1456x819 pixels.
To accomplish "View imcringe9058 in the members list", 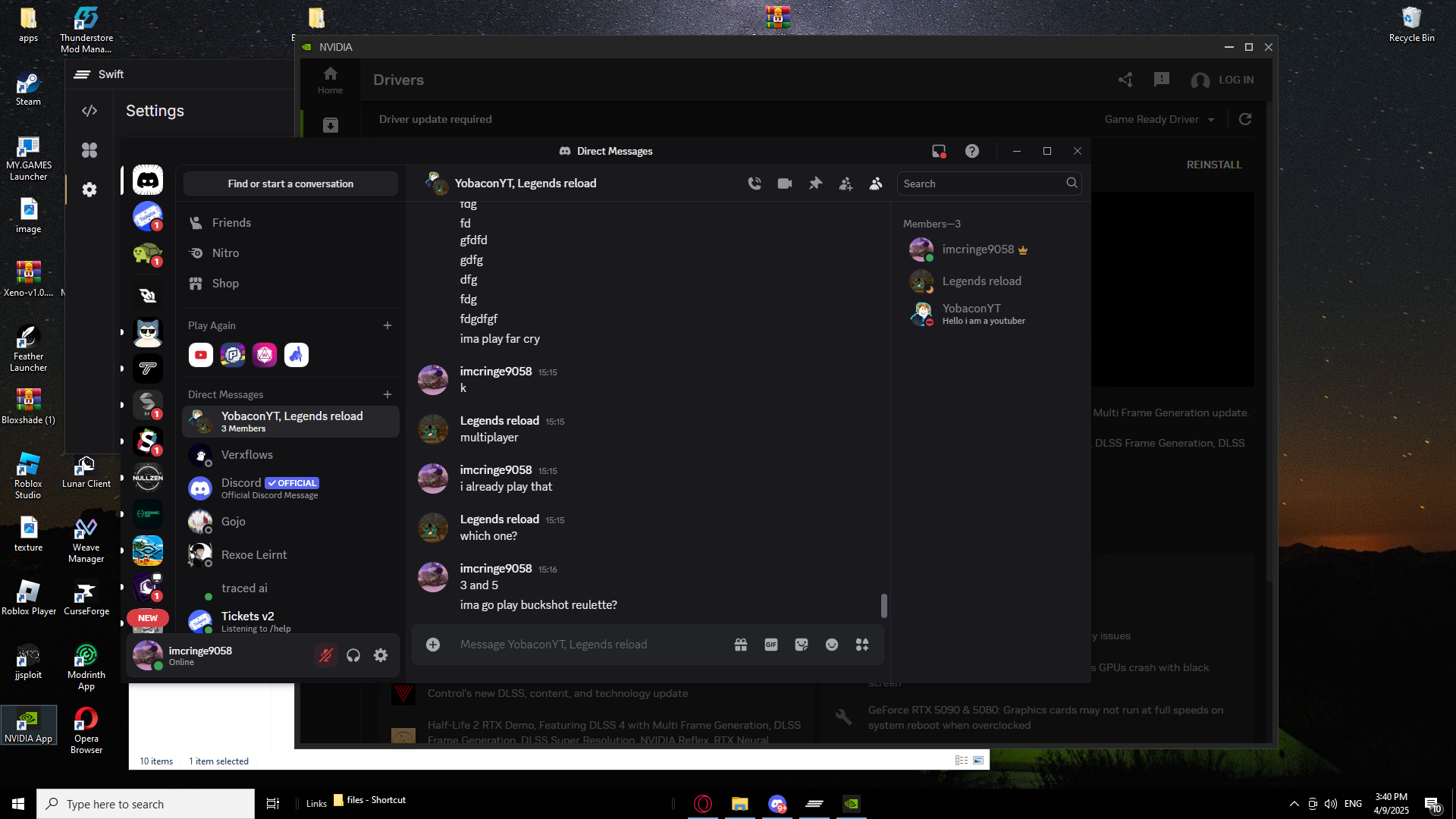I will point(990,249).
